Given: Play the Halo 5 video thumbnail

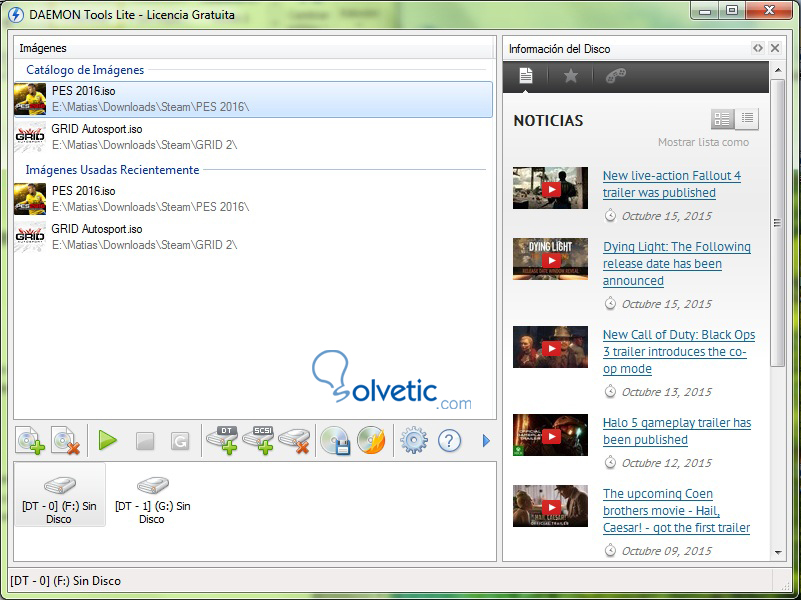Looking at the screenshot, I should coord(551,436).
